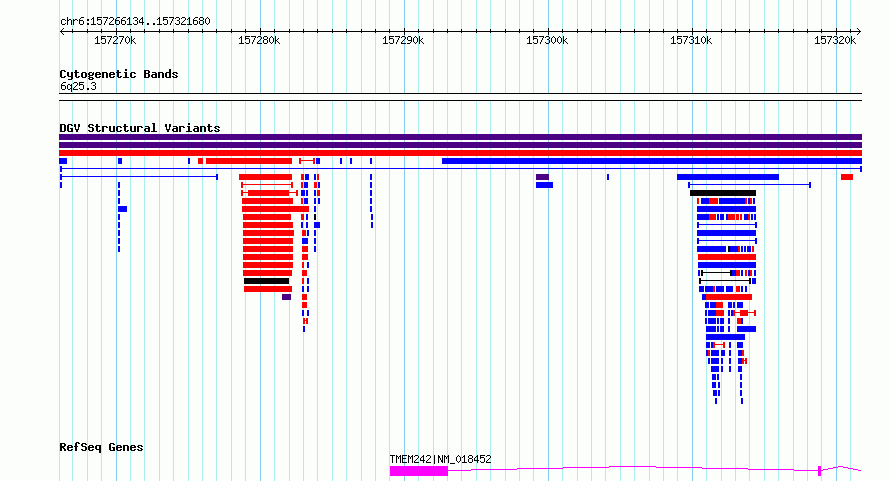
Task: Open the TMEM242|NM_018452 gene label
Action: point(440,459)
